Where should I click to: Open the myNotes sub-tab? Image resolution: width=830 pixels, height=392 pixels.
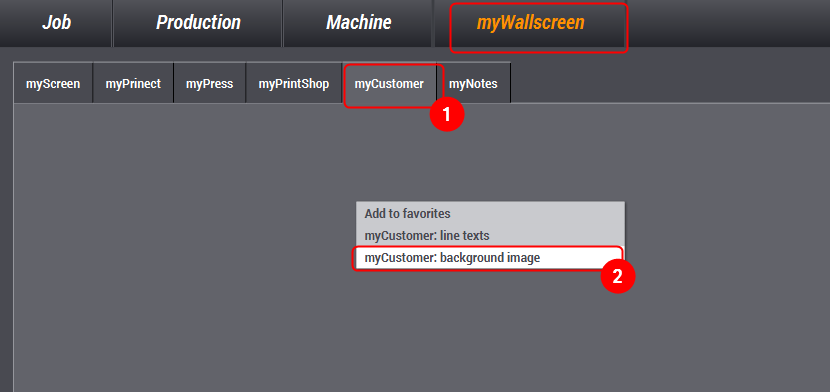(473, 83)
